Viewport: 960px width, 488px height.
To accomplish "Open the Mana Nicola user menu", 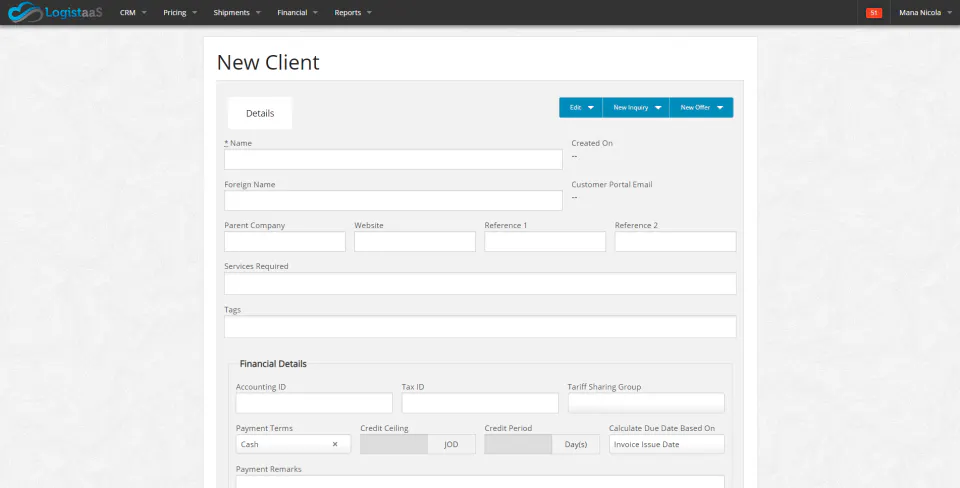I will pos(925,12).
